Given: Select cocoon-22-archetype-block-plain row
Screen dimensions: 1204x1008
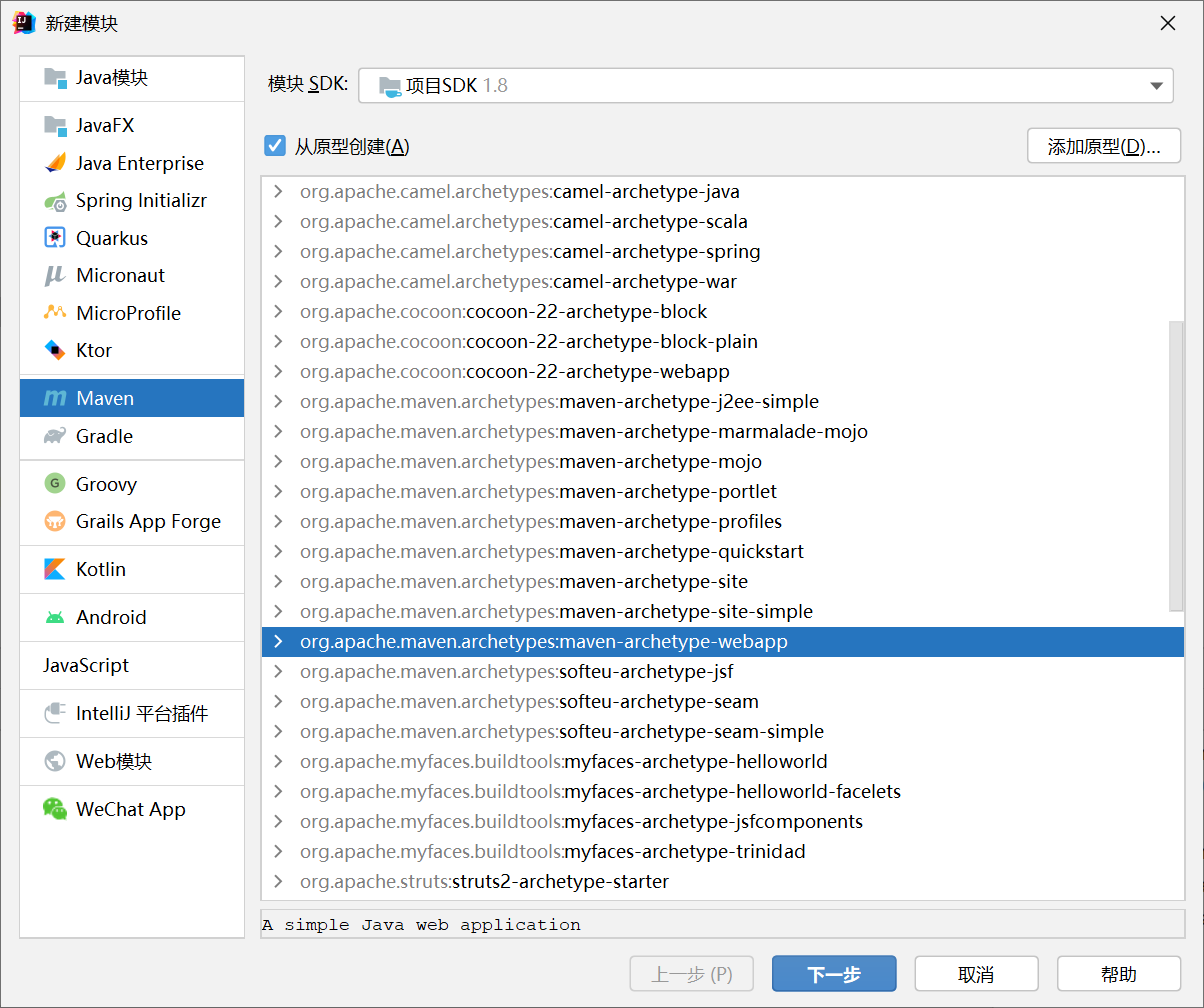Looking at the screenshot, I should [x=723, y=341].
